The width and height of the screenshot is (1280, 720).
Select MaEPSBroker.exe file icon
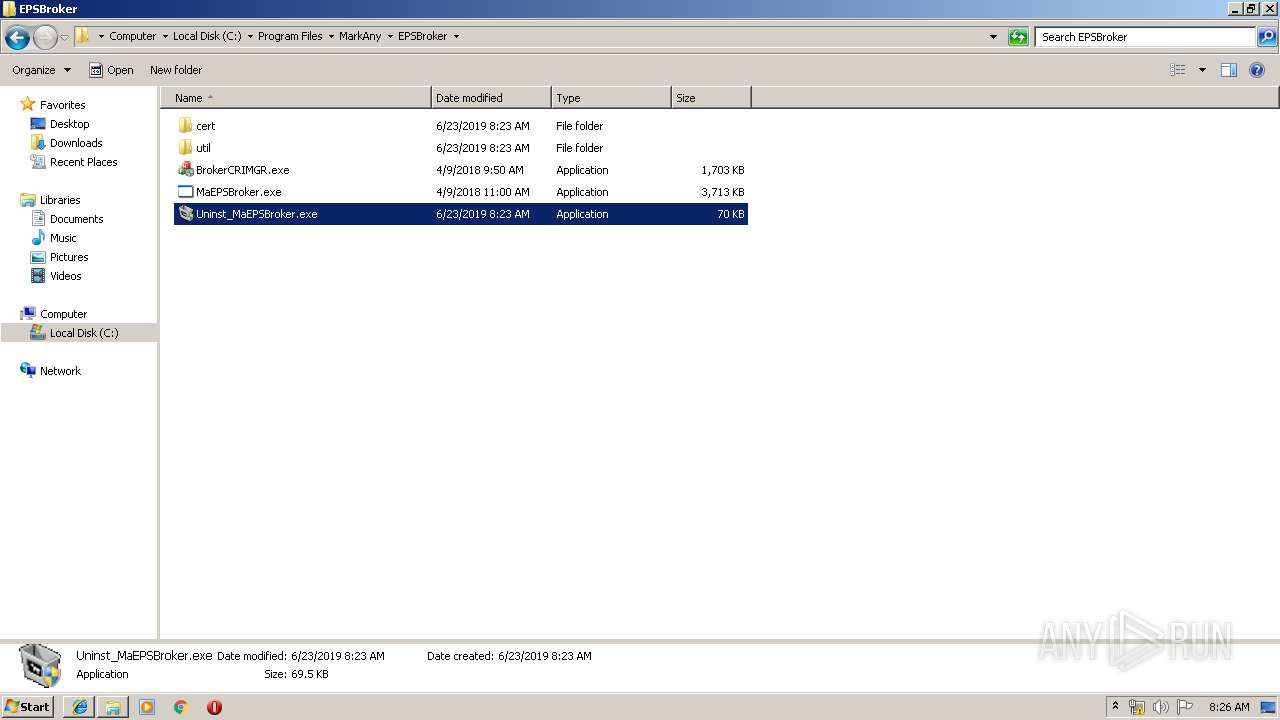[x=185, y=192]
